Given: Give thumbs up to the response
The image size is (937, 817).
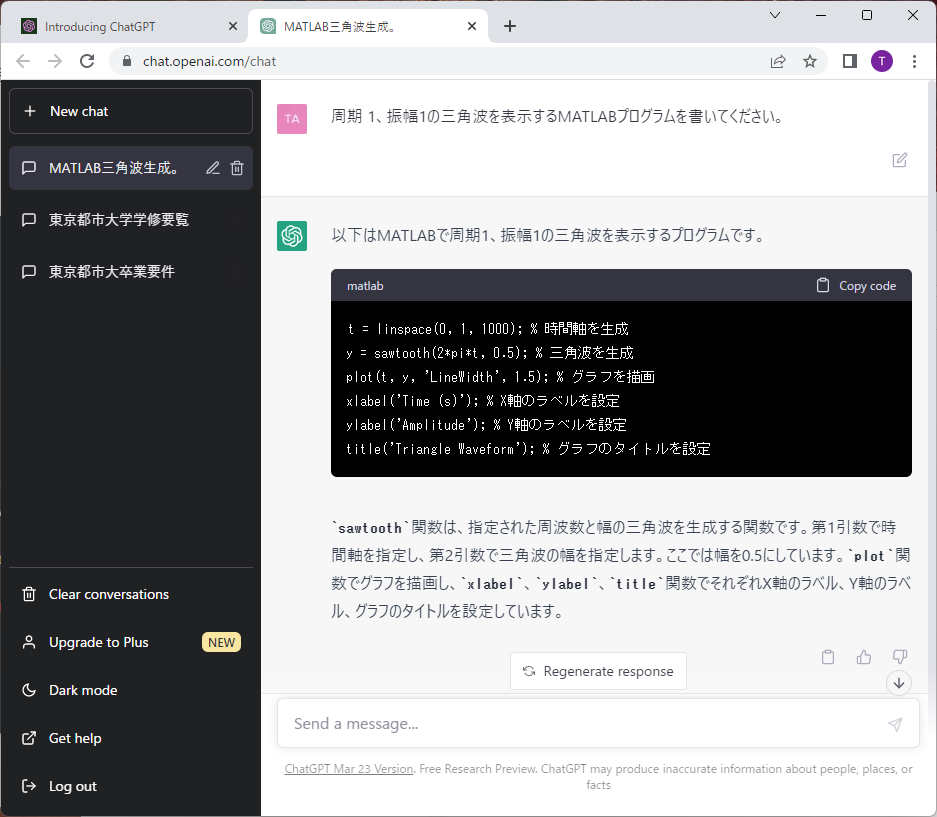Looking at the screenshot, I should [x=863, y=657].
